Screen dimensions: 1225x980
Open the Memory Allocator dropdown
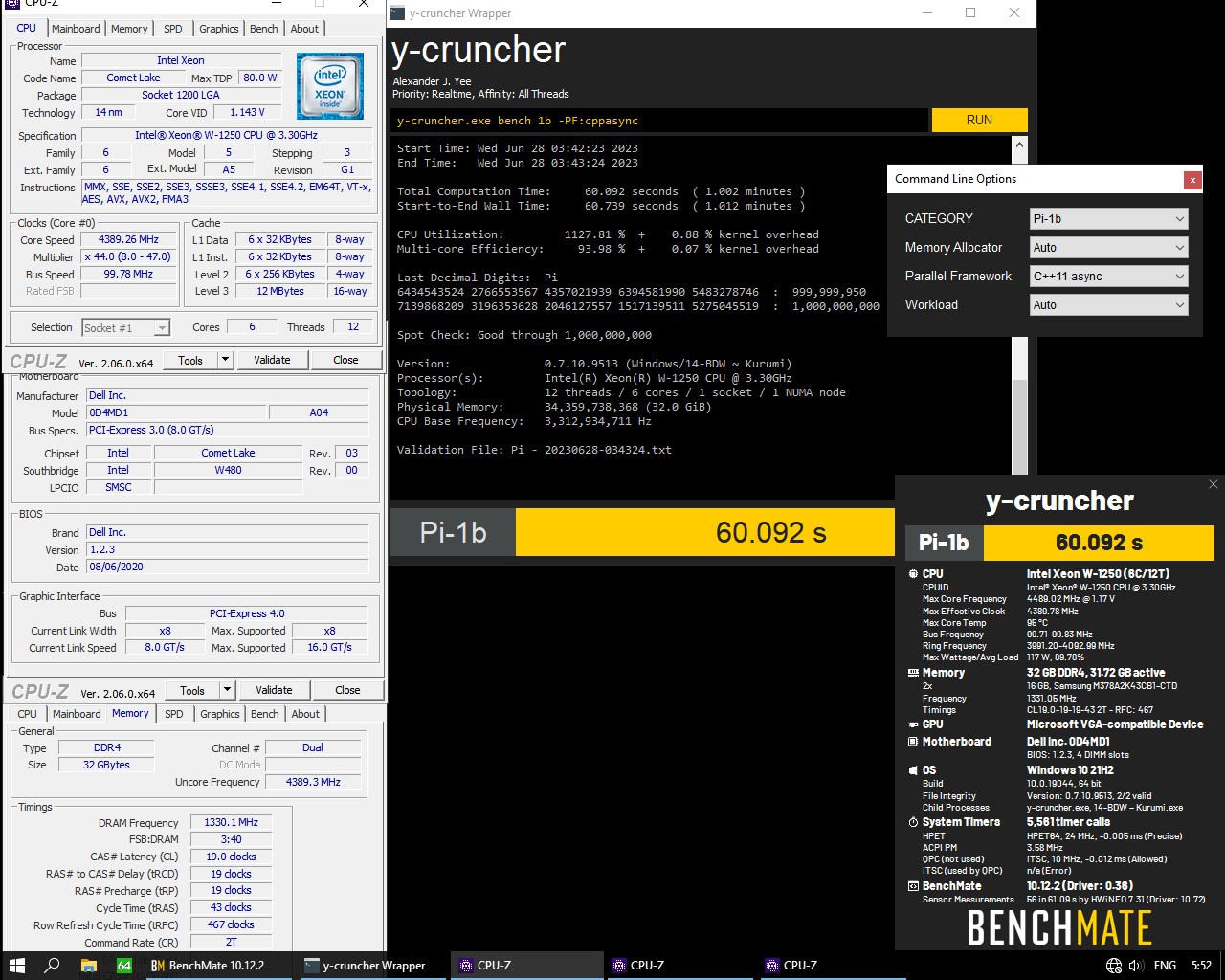pyautogui.click(x=1108, y=248)
